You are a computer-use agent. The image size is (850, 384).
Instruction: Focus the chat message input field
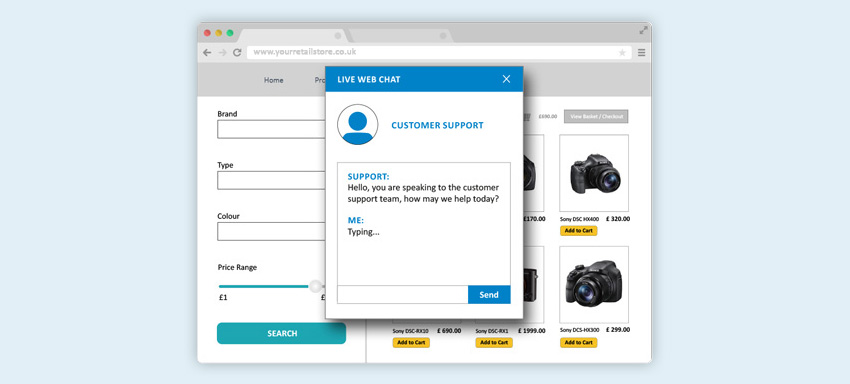point(402,295)
